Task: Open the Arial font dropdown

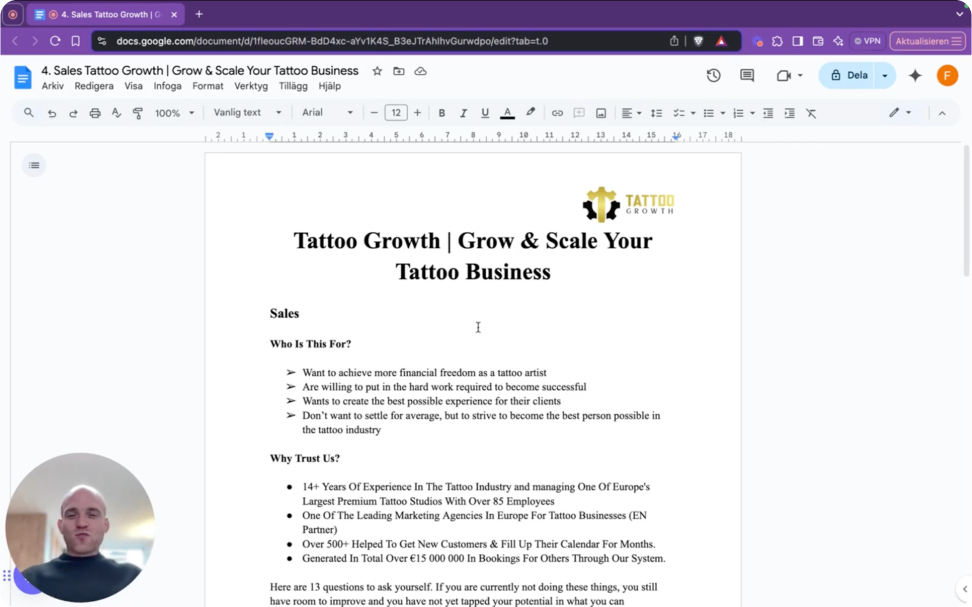Action: pyautogui.click(x=327, y=112)
